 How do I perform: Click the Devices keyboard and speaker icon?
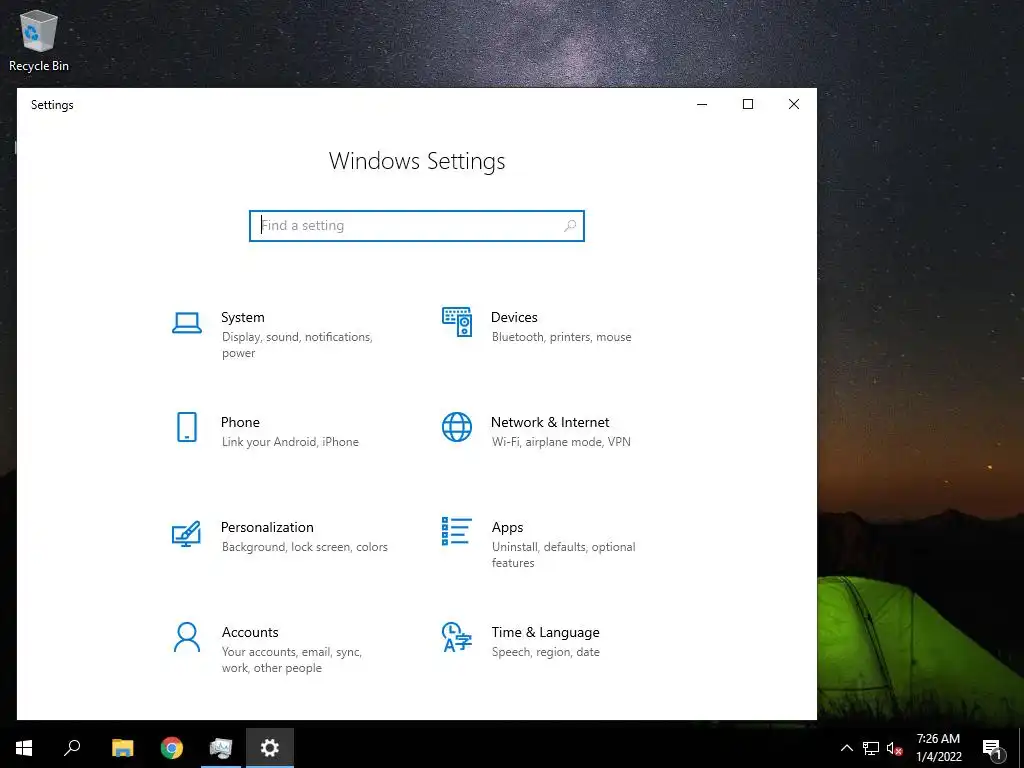point(457,322)
